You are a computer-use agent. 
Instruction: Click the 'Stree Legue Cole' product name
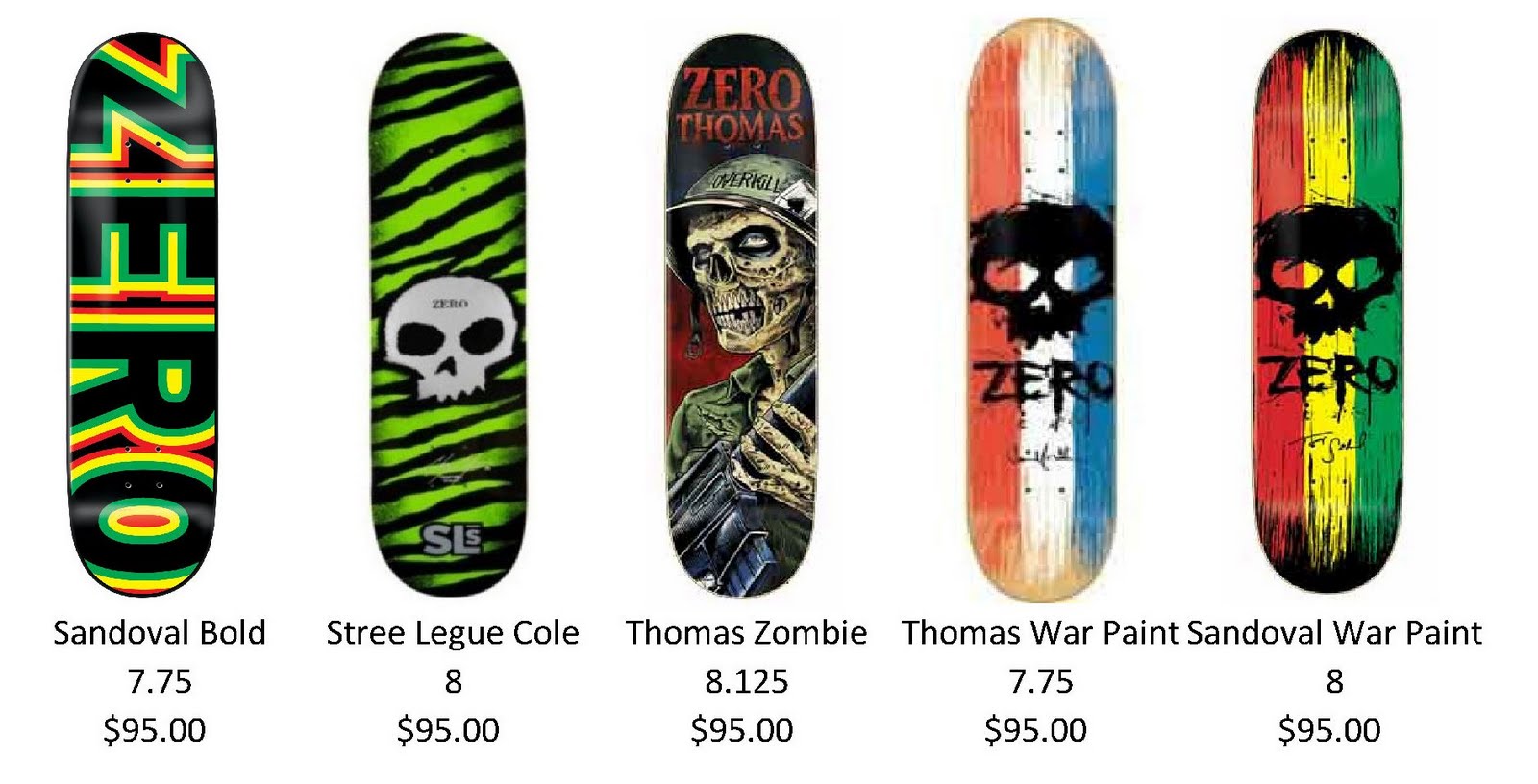(453, 633)
